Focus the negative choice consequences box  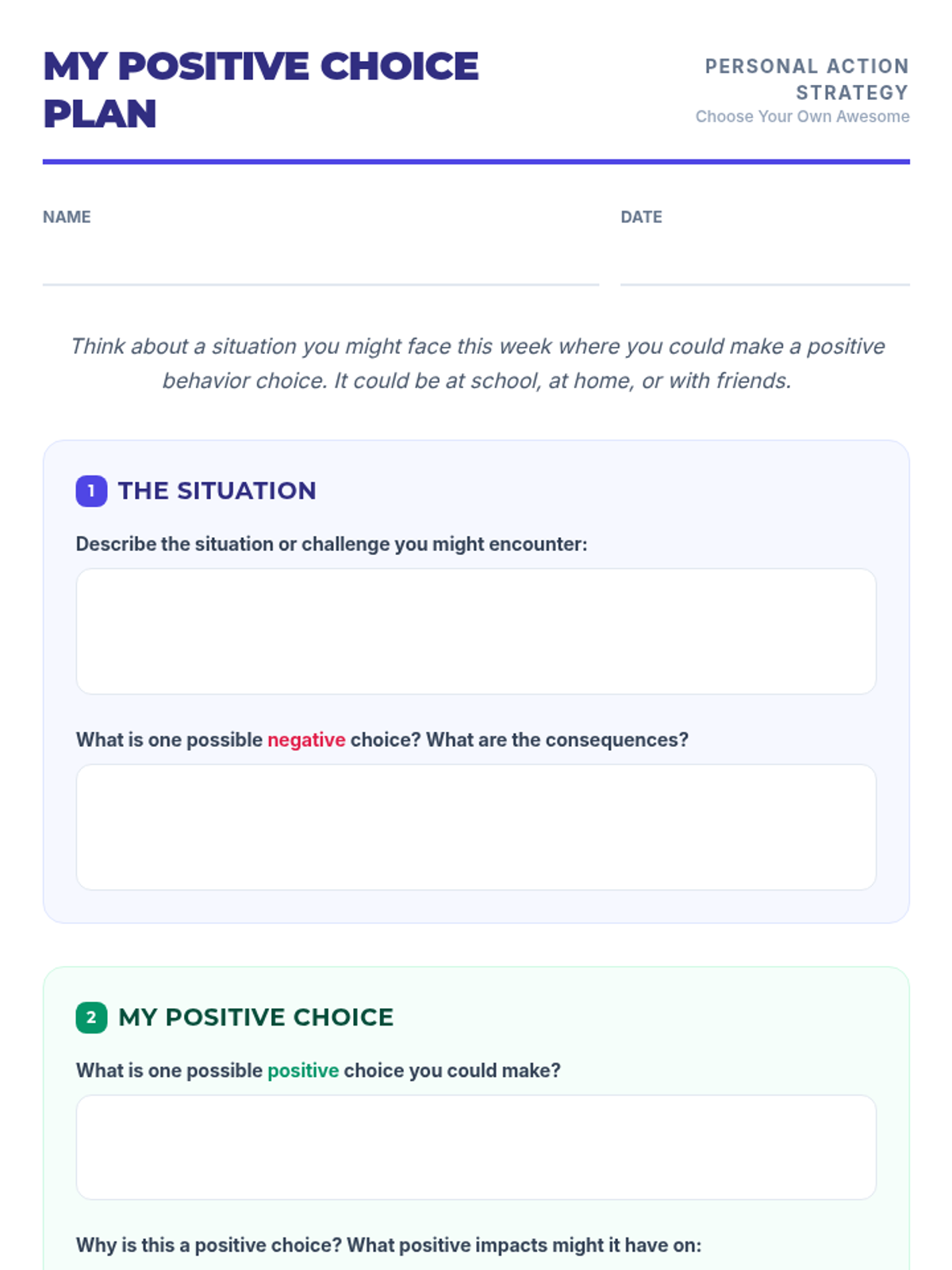(x=476, y=827)
